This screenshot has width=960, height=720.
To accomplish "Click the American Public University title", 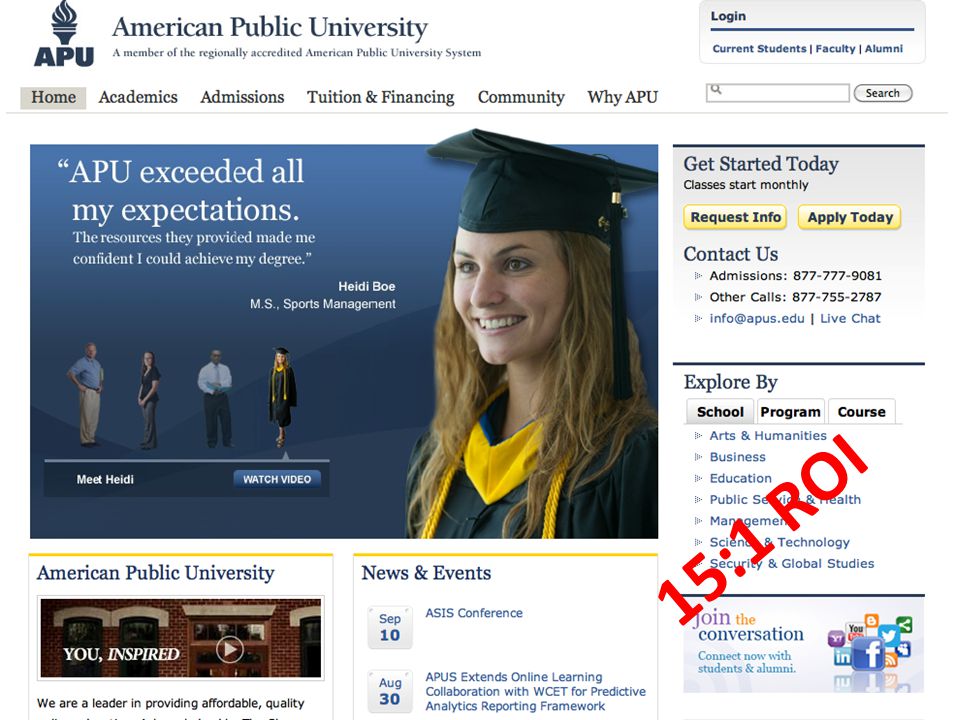I will coord(270,28).
